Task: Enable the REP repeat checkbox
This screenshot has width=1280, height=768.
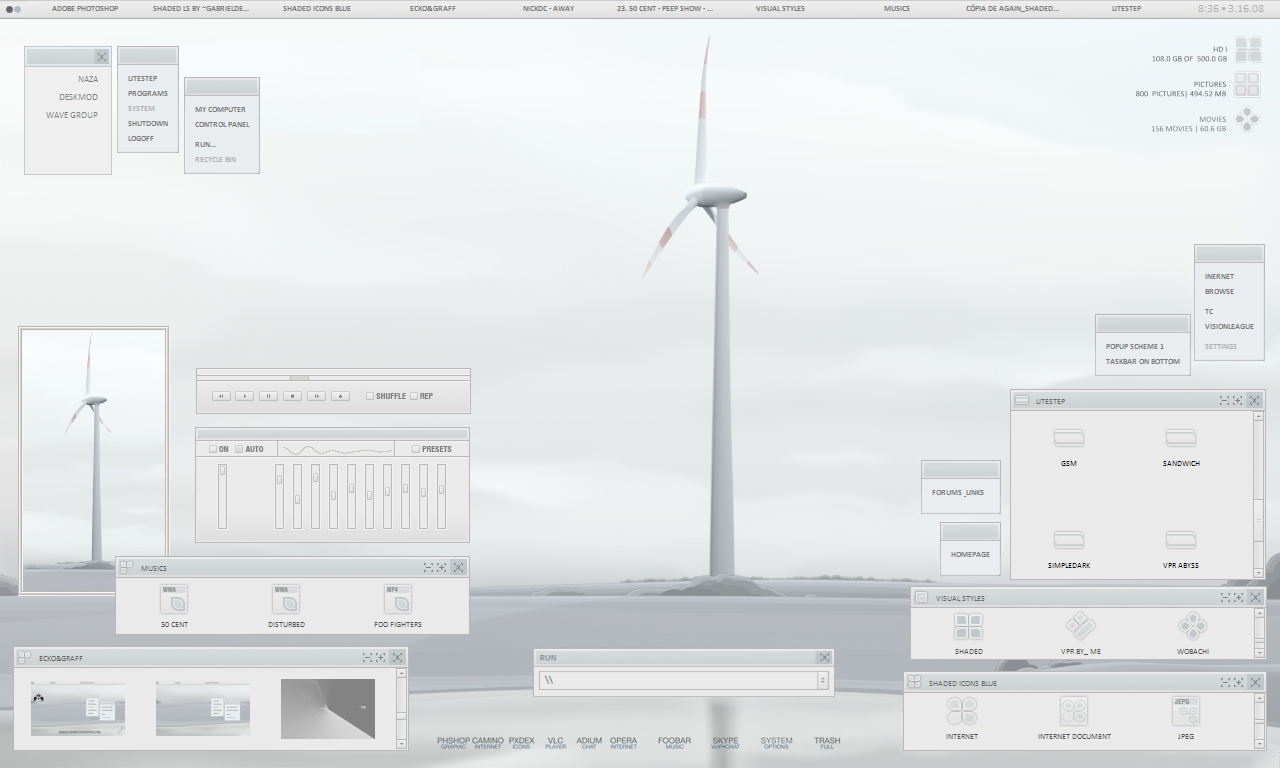Action: tap(414, 396)
